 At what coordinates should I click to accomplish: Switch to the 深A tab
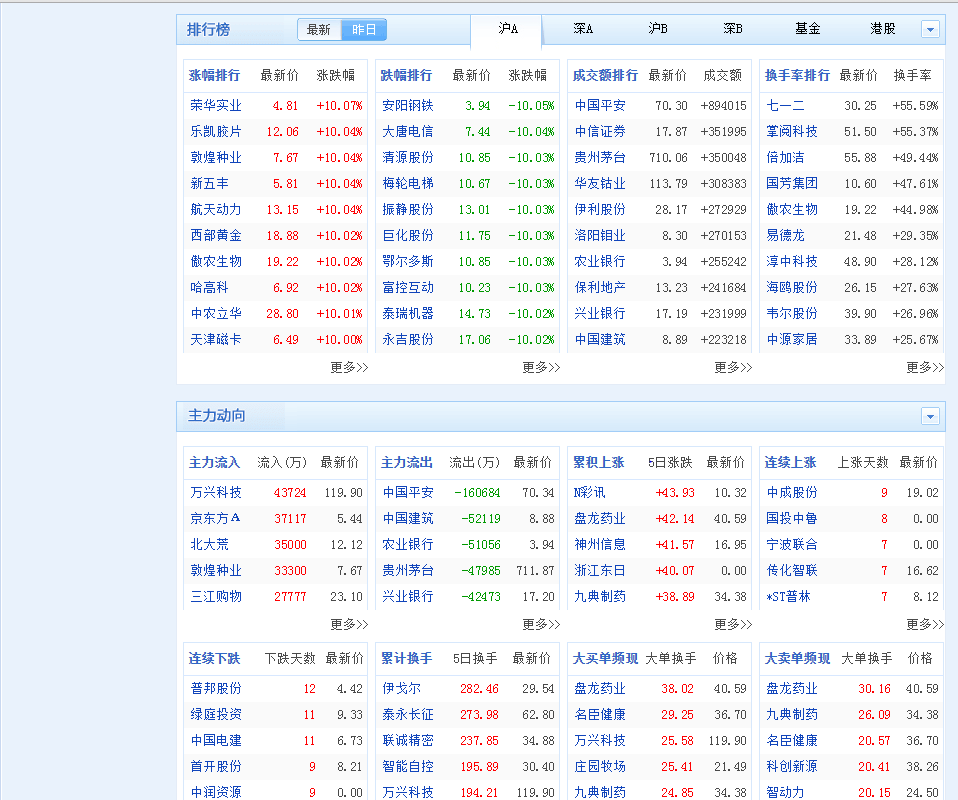tap(583, 29)
